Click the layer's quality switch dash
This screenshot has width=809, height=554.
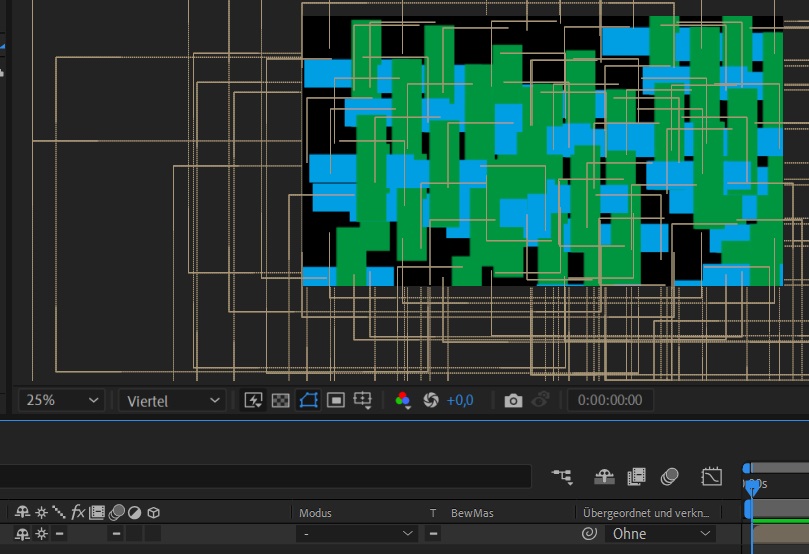pos(59,533)
